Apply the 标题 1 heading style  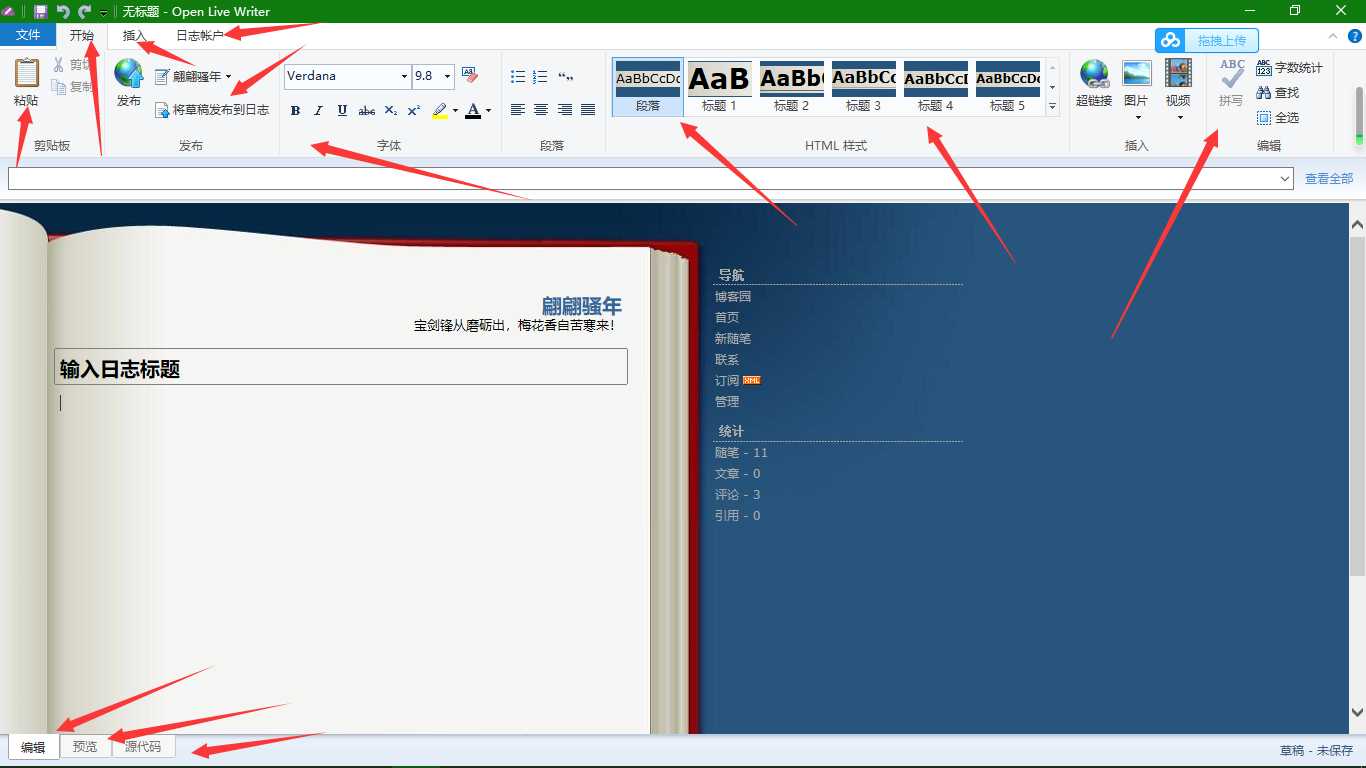(720, 86)
